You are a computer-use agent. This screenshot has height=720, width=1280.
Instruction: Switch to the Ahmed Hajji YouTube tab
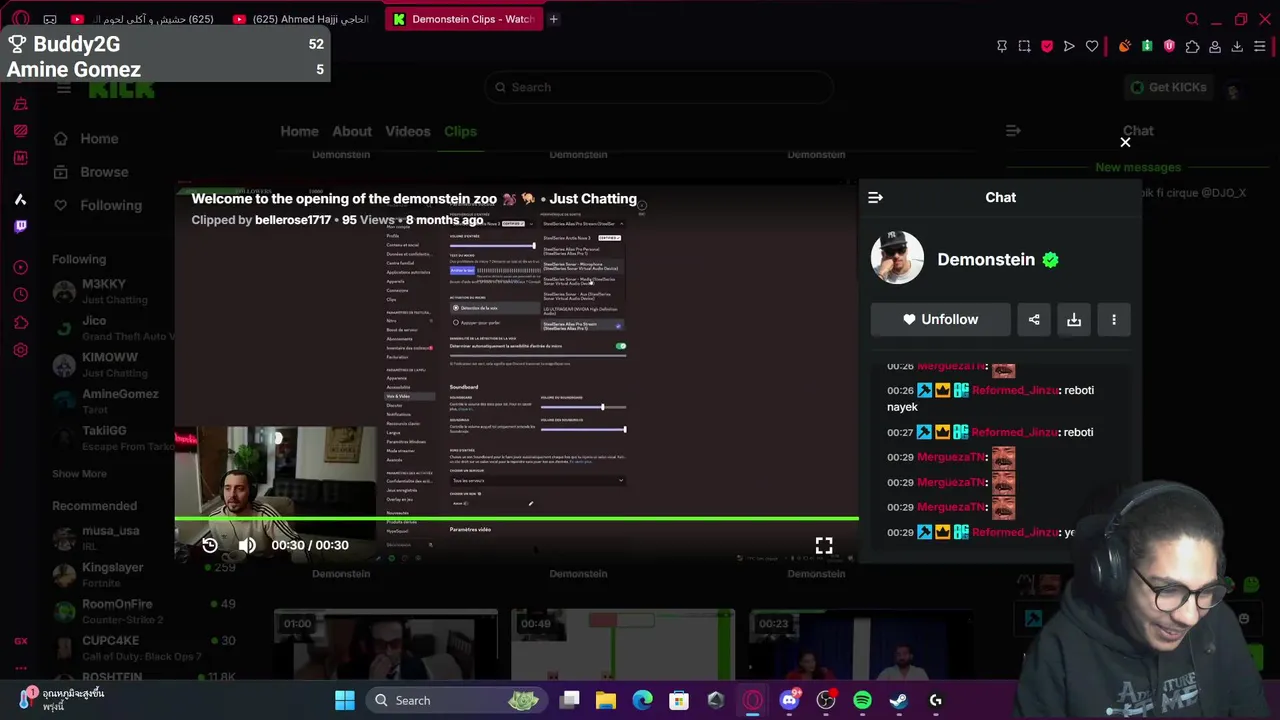click(x=302, y=19)
